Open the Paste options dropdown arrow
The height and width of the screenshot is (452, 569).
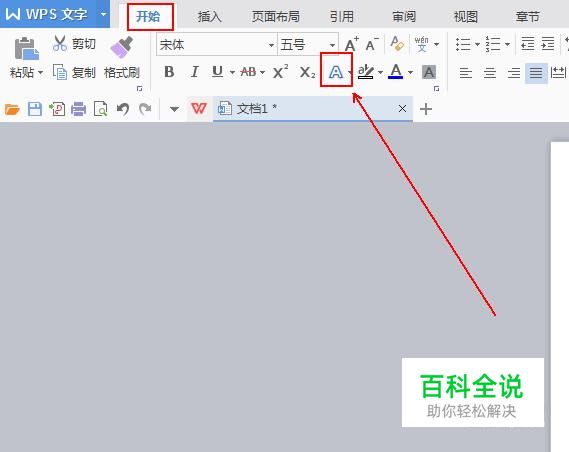(x=40, y=73)
